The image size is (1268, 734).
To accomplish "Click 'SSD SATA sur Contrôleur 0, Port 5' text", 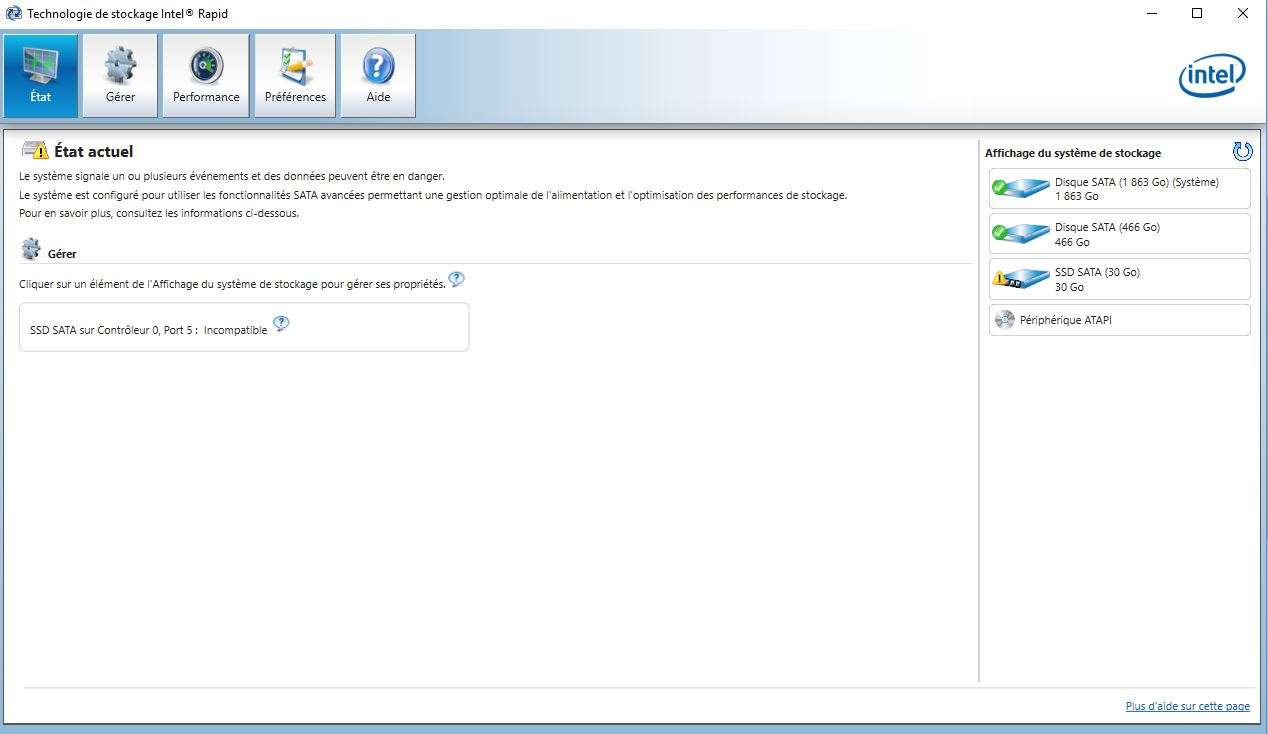I will (x=114, y=330).
